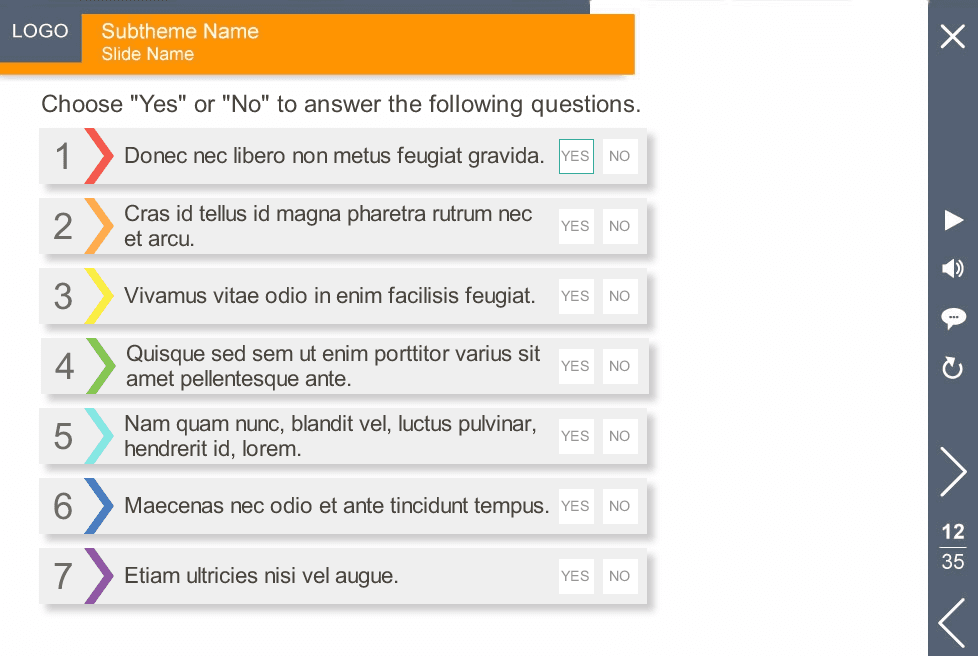Open the speech bubble comments icon
The width and height of the screenshot is (978, 656).
tap(953, 318)
